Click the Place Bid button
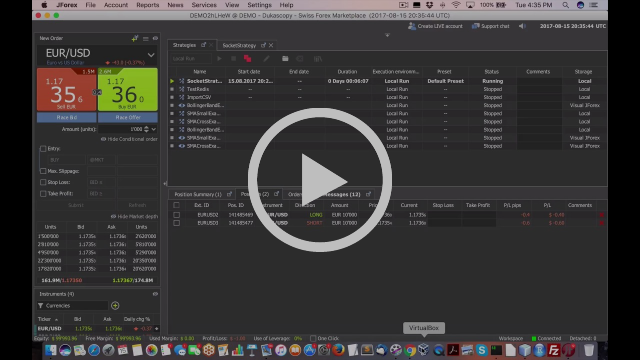640x360 pixels. point(67,118)
